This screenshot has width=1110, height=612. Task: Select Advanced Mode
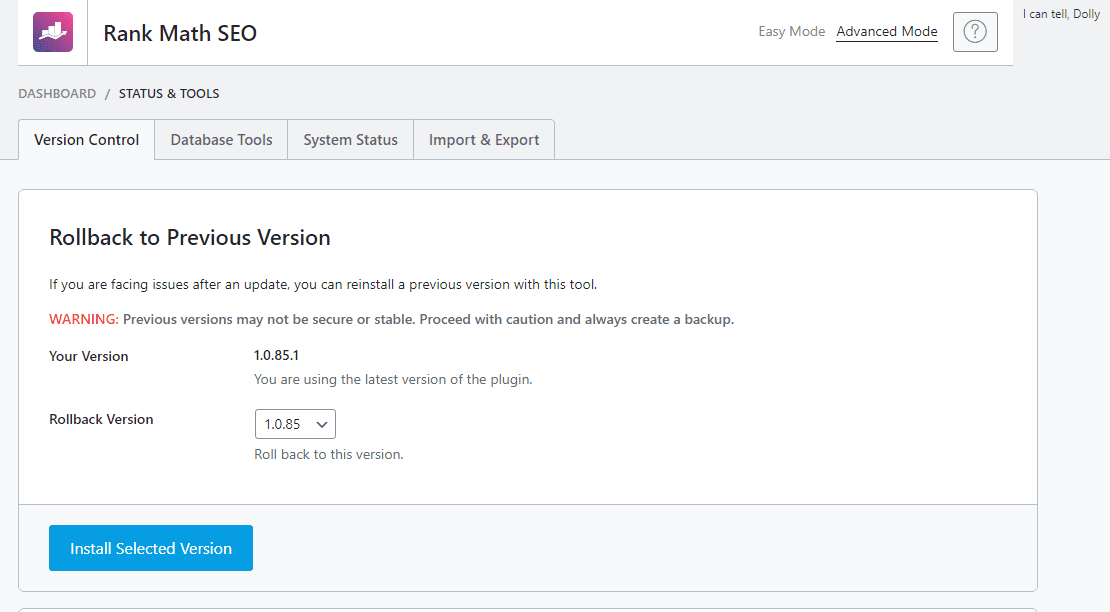pyautogui.click(x=887, y=31)
